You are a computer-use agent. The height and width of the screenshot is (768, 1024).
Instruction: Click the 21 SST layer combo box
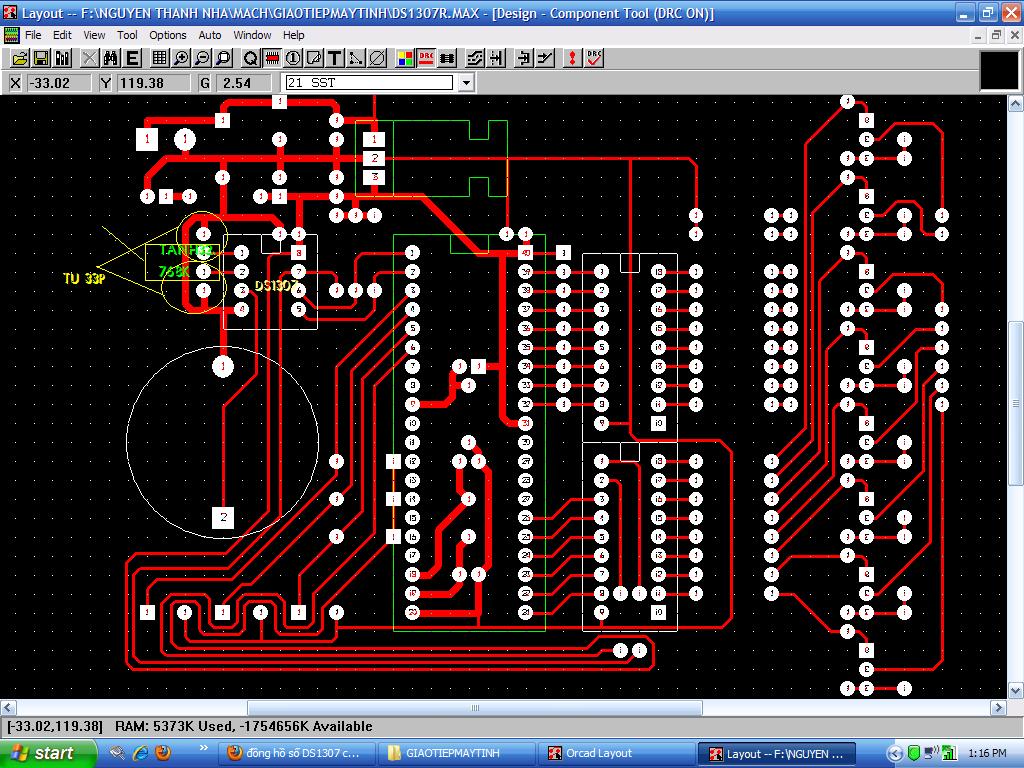click(368, 83)
